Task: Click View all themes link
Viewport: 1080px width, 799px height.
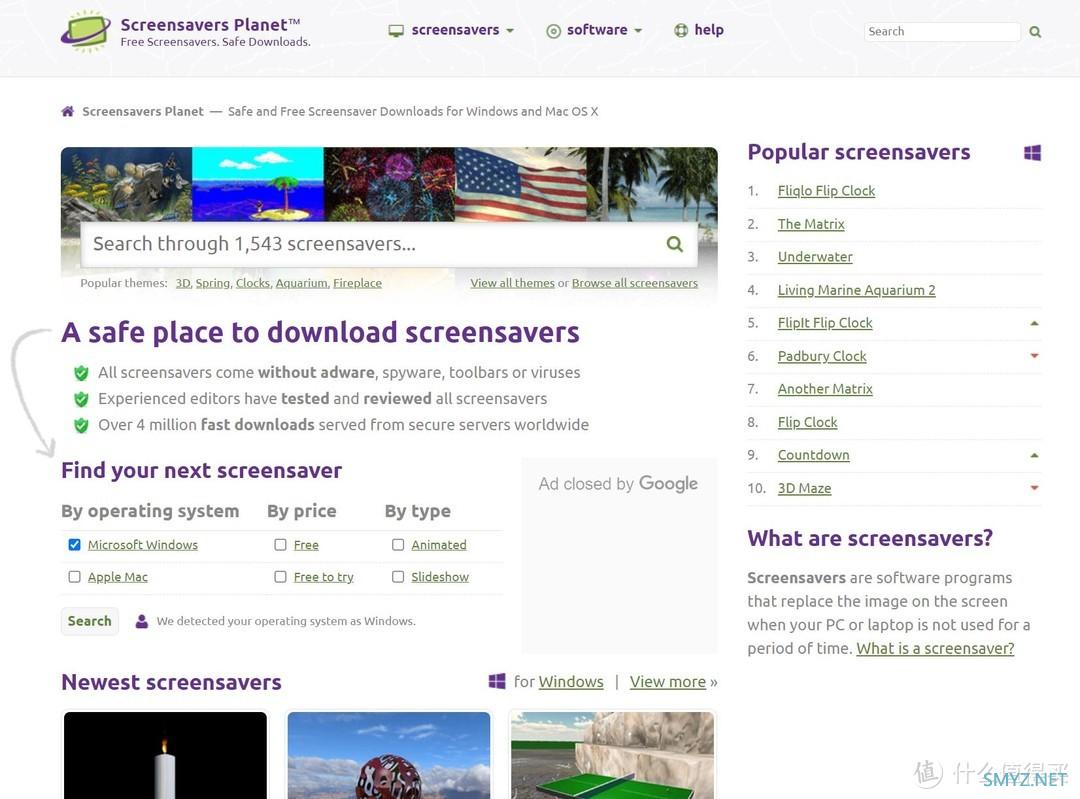Action: coord(512,283)
